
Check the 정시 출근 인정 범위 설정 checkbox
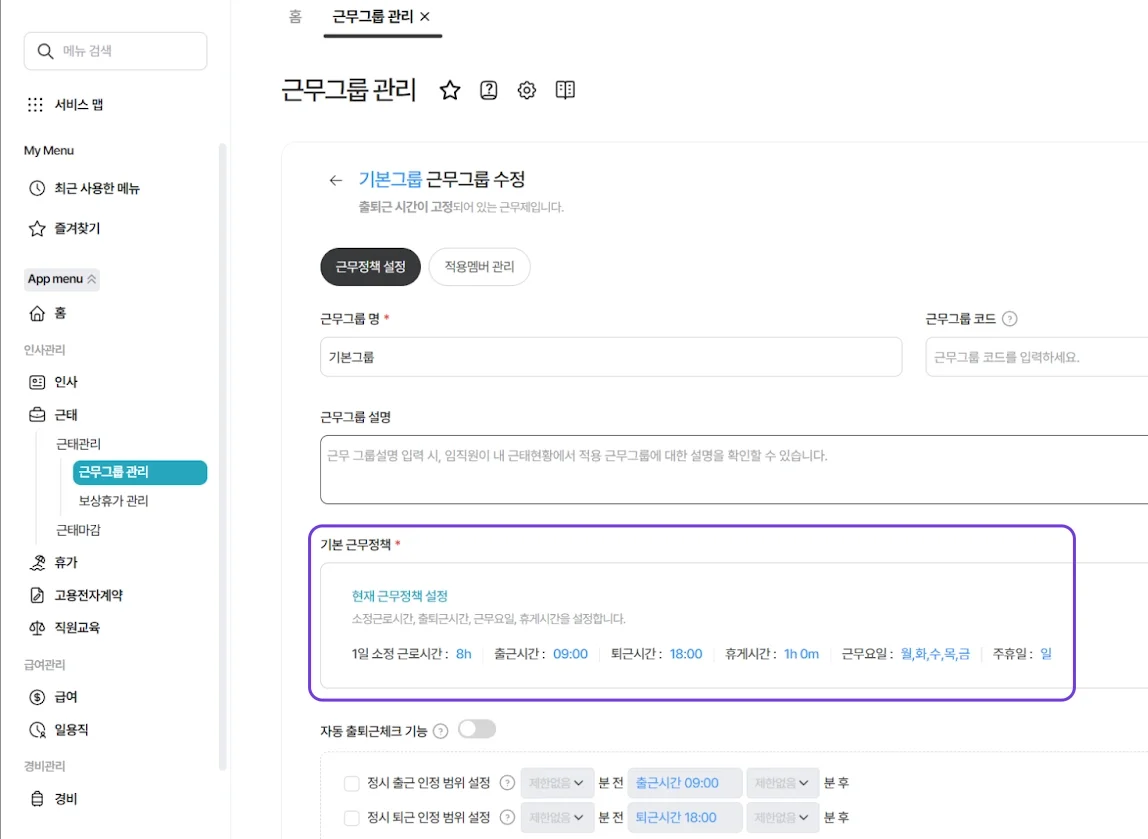(x=351, y=782)
